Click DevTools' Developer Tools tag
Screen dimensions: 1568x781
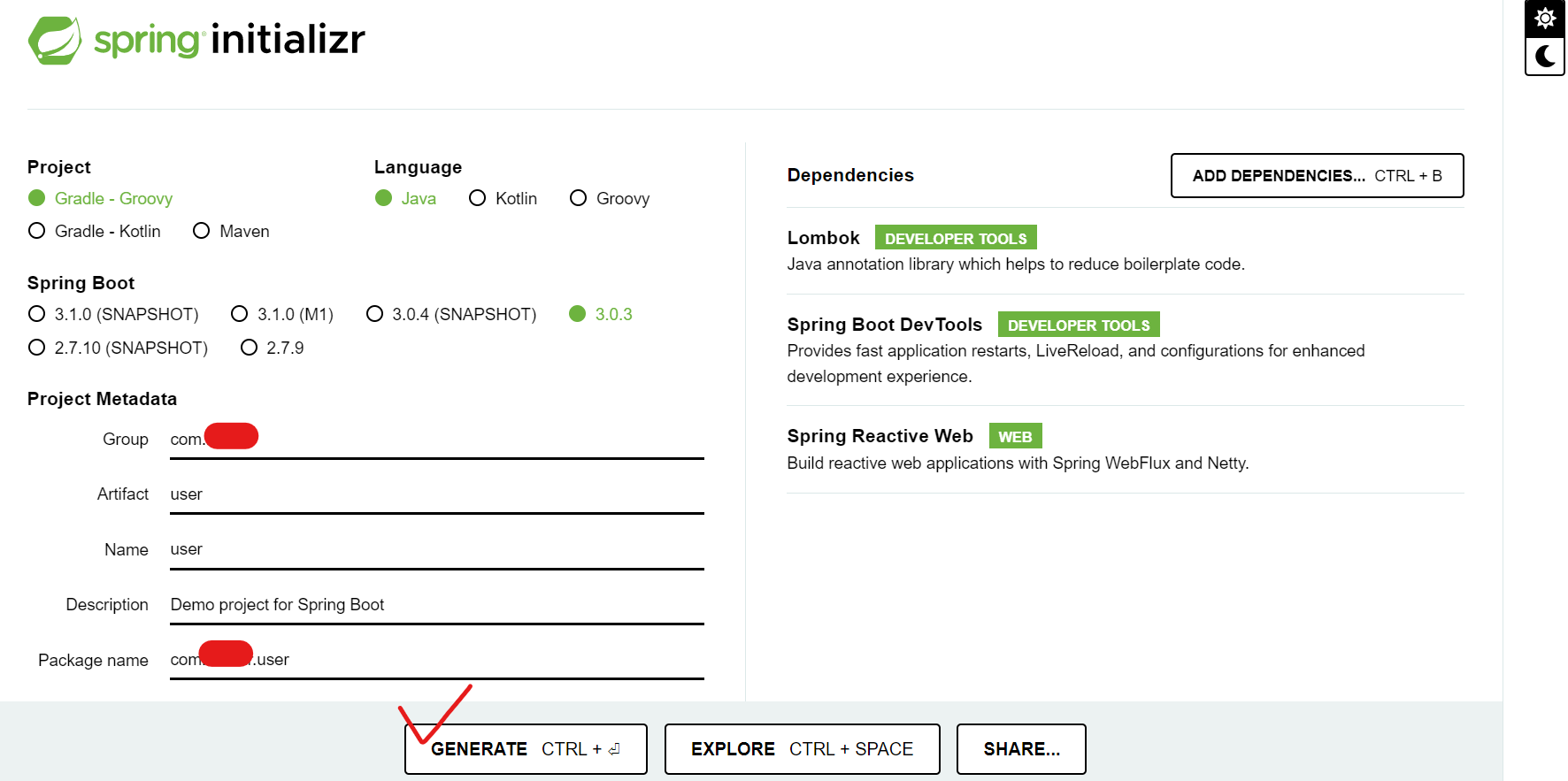point(1079,325)
